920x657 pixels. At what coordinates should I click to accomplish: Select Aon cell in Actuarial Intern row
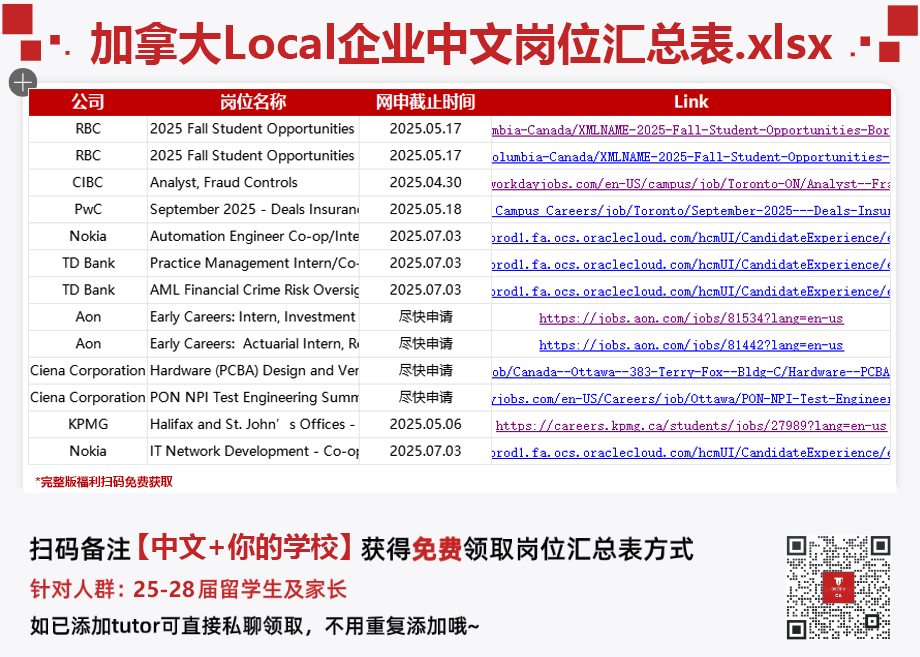click(88, 344)
